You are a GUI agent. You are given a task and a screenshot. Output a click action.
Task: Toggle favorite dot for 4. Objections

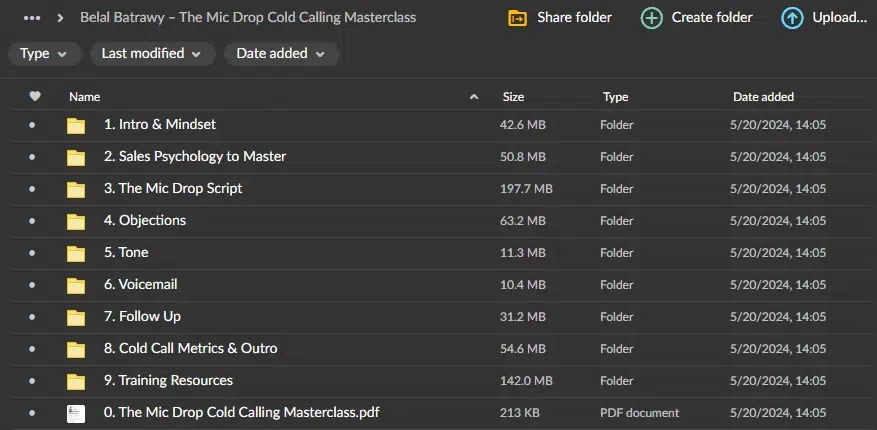[32, 221]
